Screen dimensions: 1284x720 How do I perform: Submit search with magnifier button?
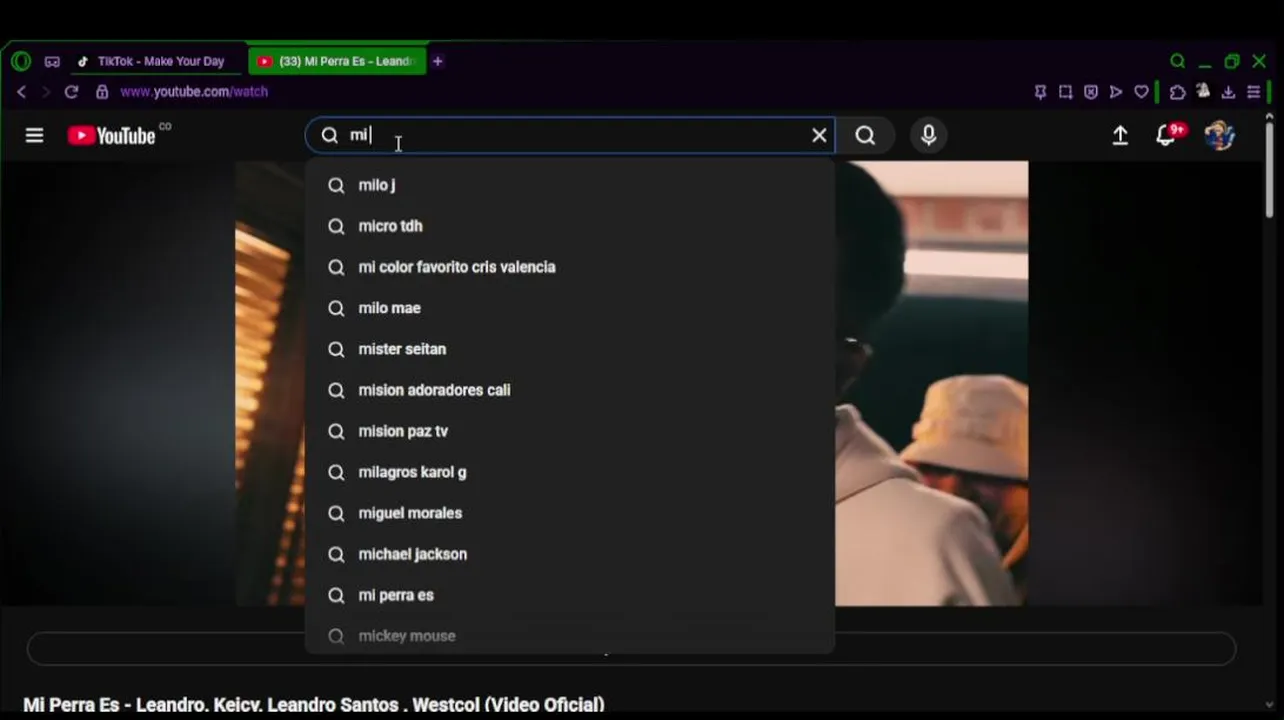[865, 135]
